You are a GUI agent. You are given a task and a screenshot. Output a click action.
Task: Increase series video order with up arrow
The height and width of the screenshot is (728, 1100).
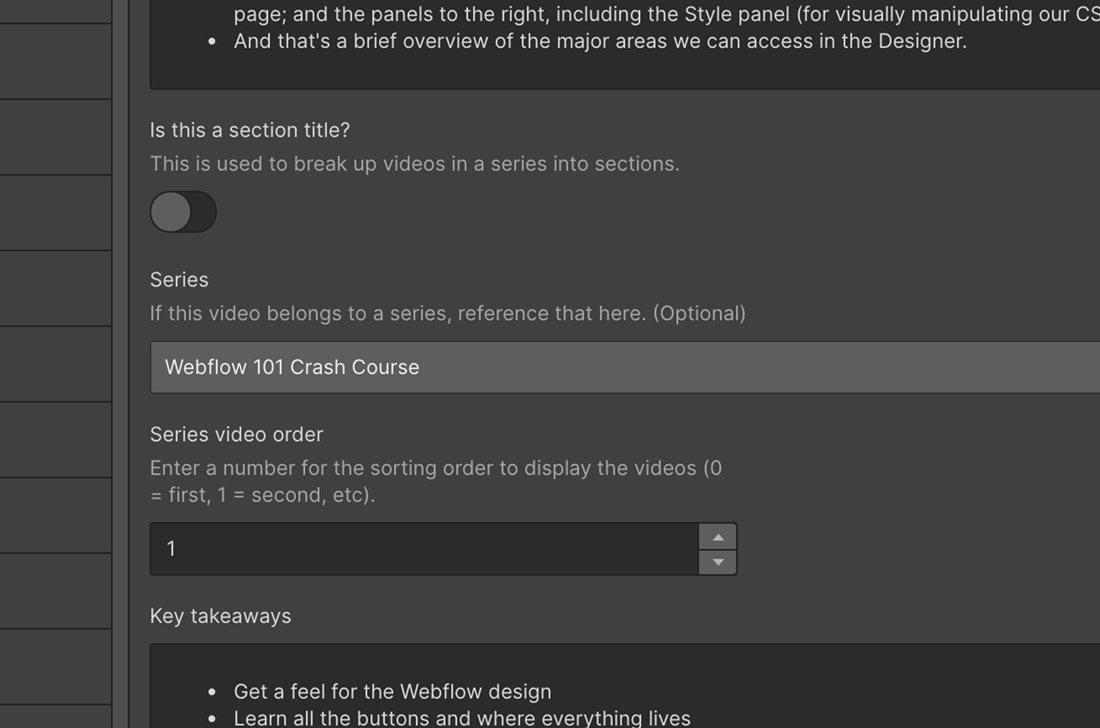718,537
